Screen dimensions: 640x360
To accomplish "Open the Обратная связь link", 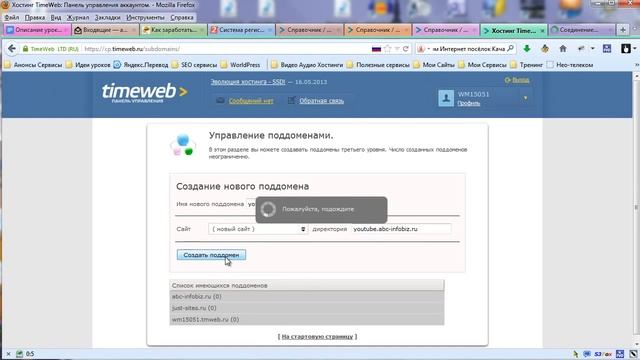I will click(321, 101).
